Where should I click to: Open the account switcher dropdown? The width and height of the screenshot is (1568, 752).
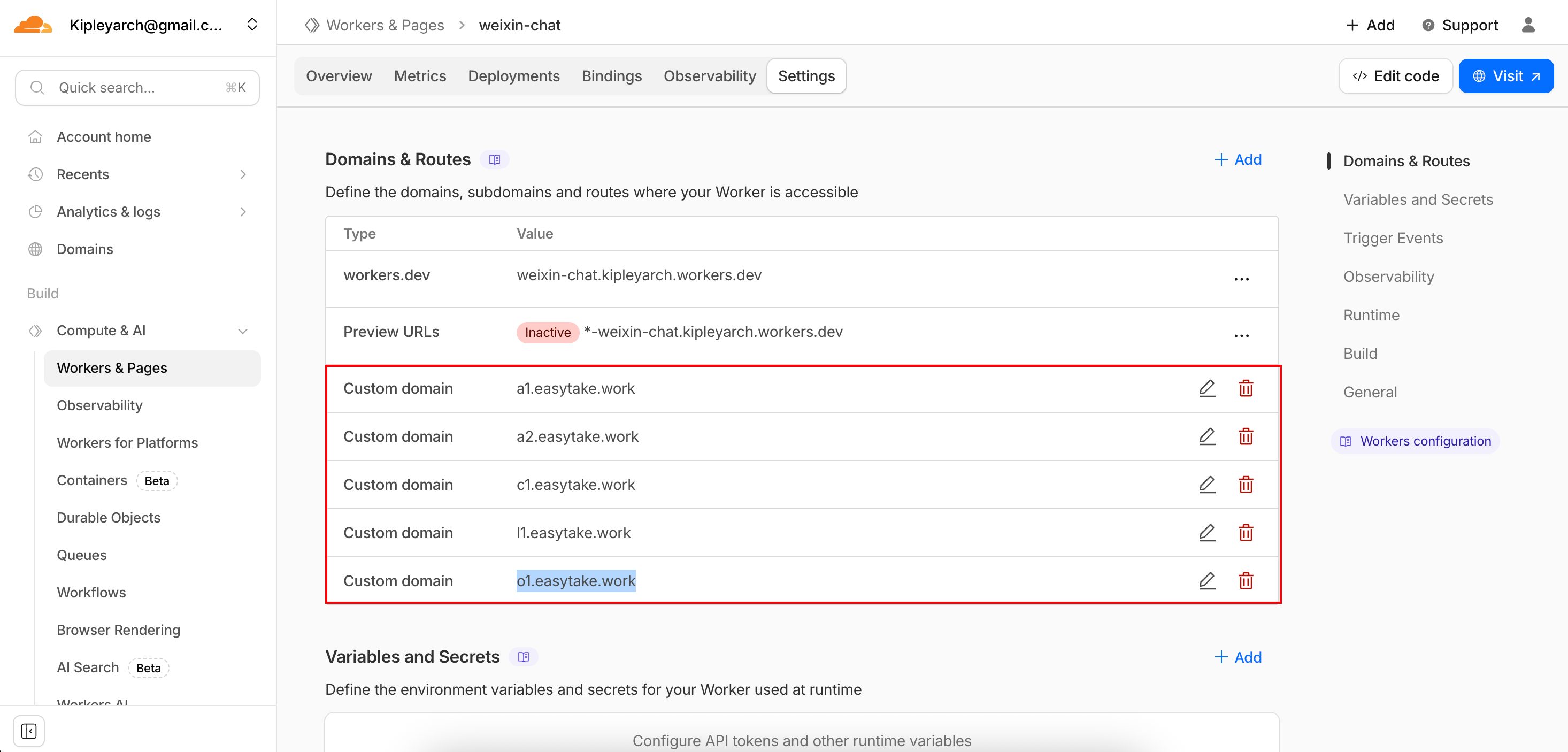pyautogui.click(x=252, y=25)
